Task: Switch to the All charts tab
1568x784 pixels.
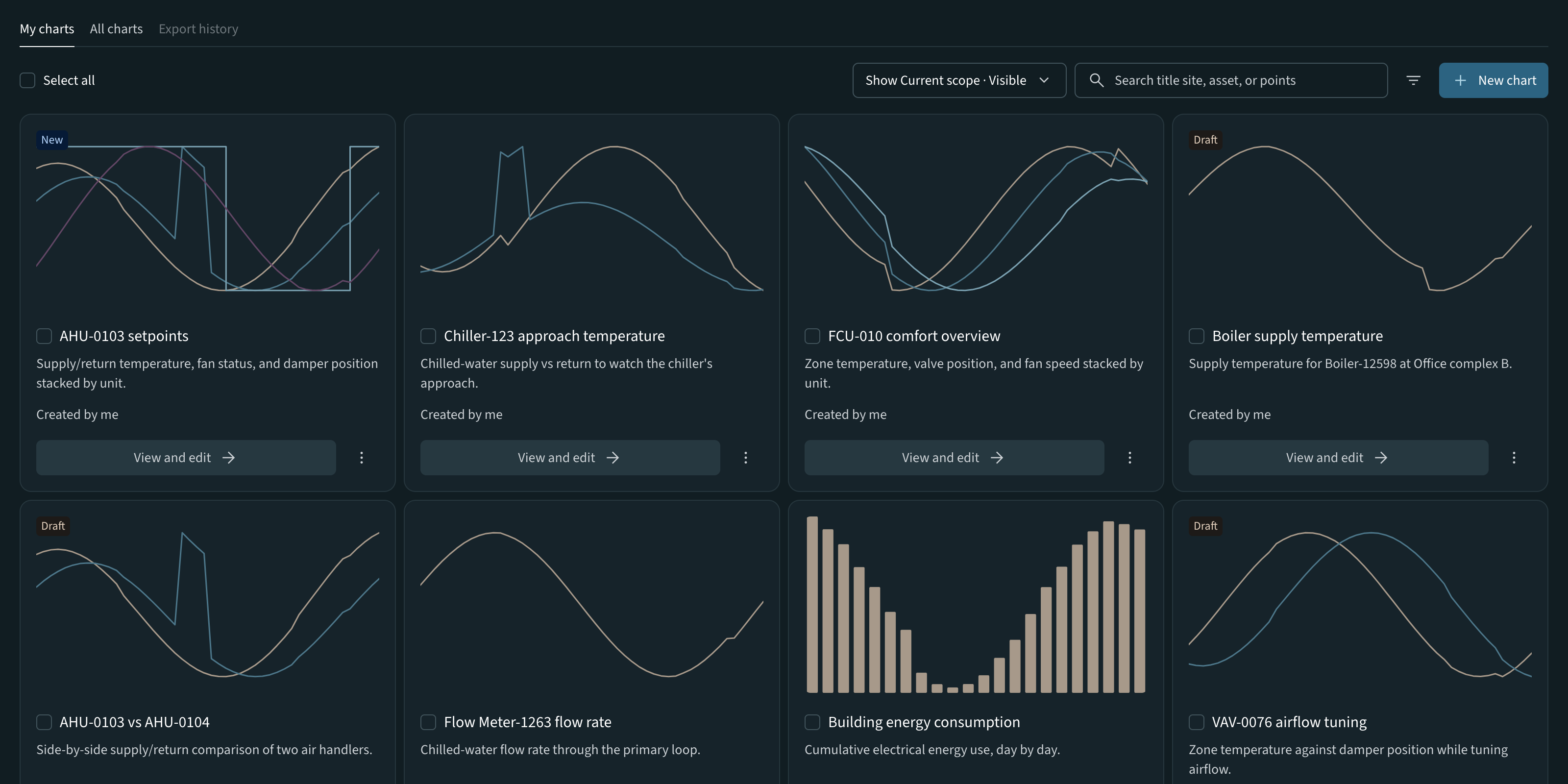Action: tap(116, 28)
